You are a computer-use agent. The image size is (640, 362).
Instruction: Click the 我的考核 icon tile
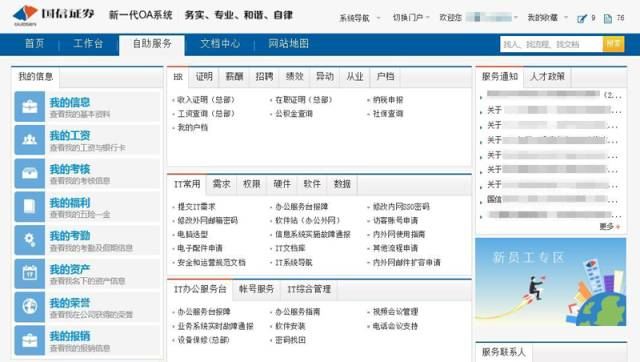pyautogui.click(x=29, y=173)
